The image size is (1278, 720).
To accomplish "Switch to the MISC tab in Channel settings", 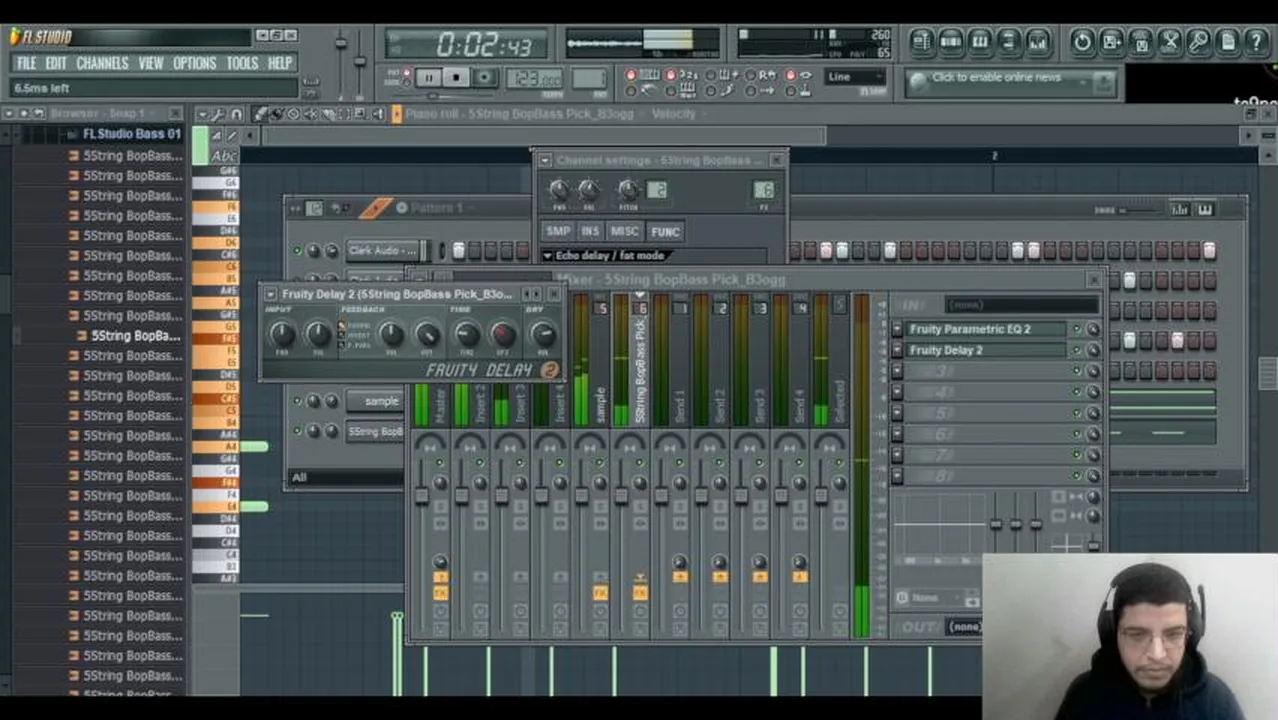I will tap(624, 231).
